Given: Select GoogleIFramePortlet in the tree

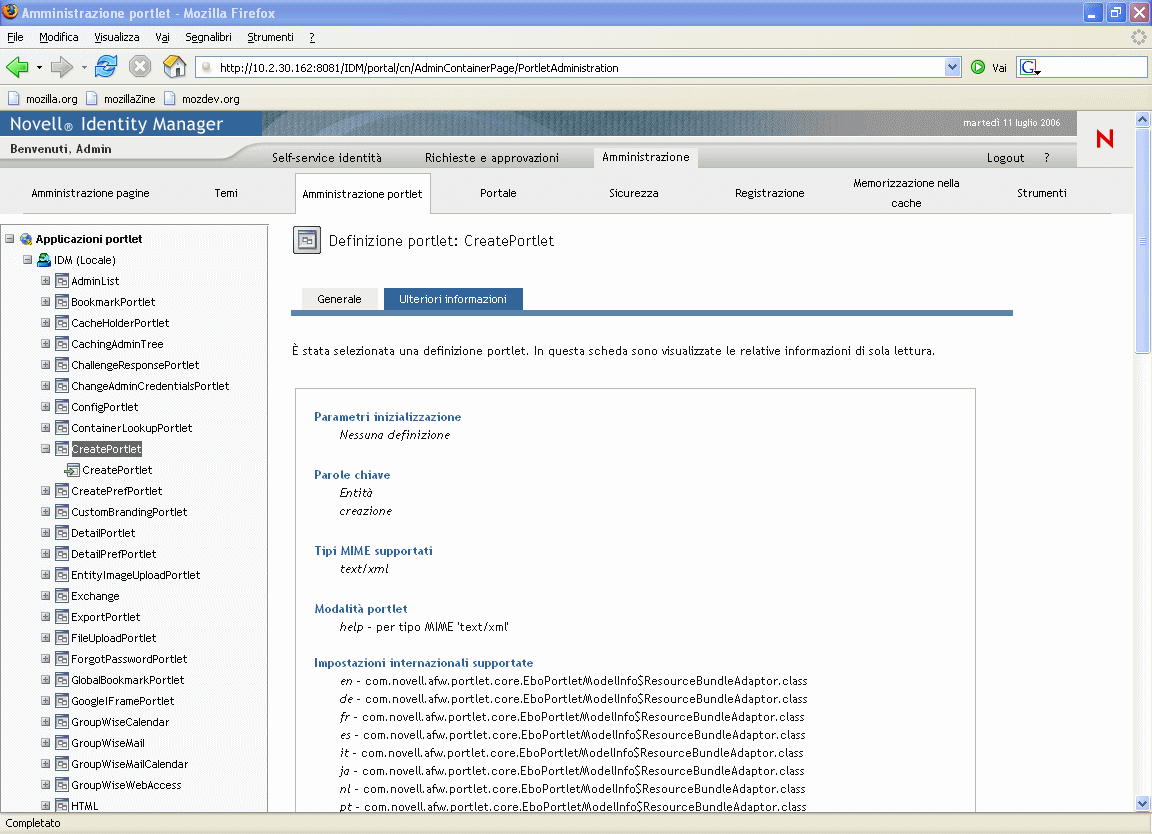Looking at the screenshot, I should click(123, 701).
